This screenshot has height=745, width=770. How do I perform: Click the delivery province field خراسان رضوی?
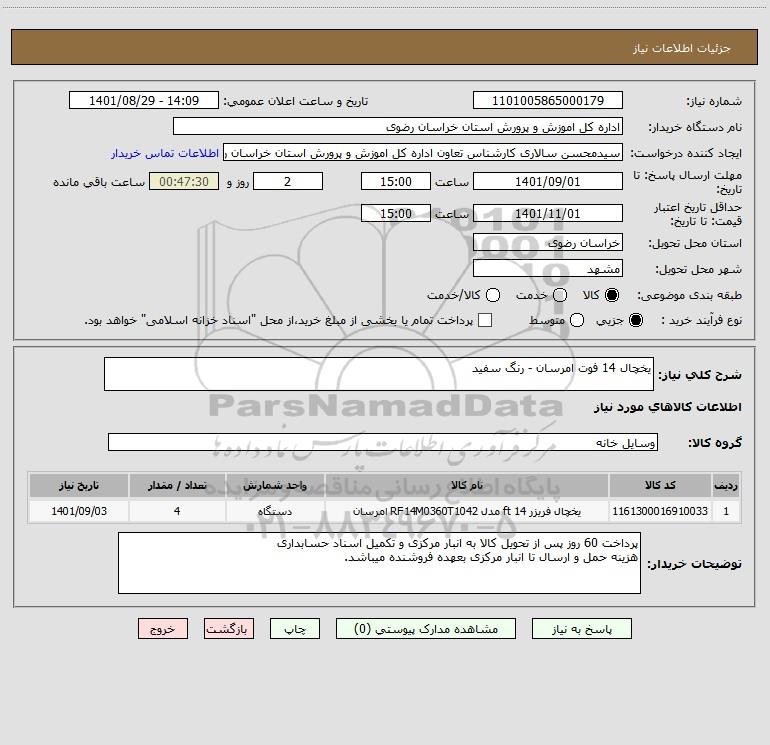[548, 243]
